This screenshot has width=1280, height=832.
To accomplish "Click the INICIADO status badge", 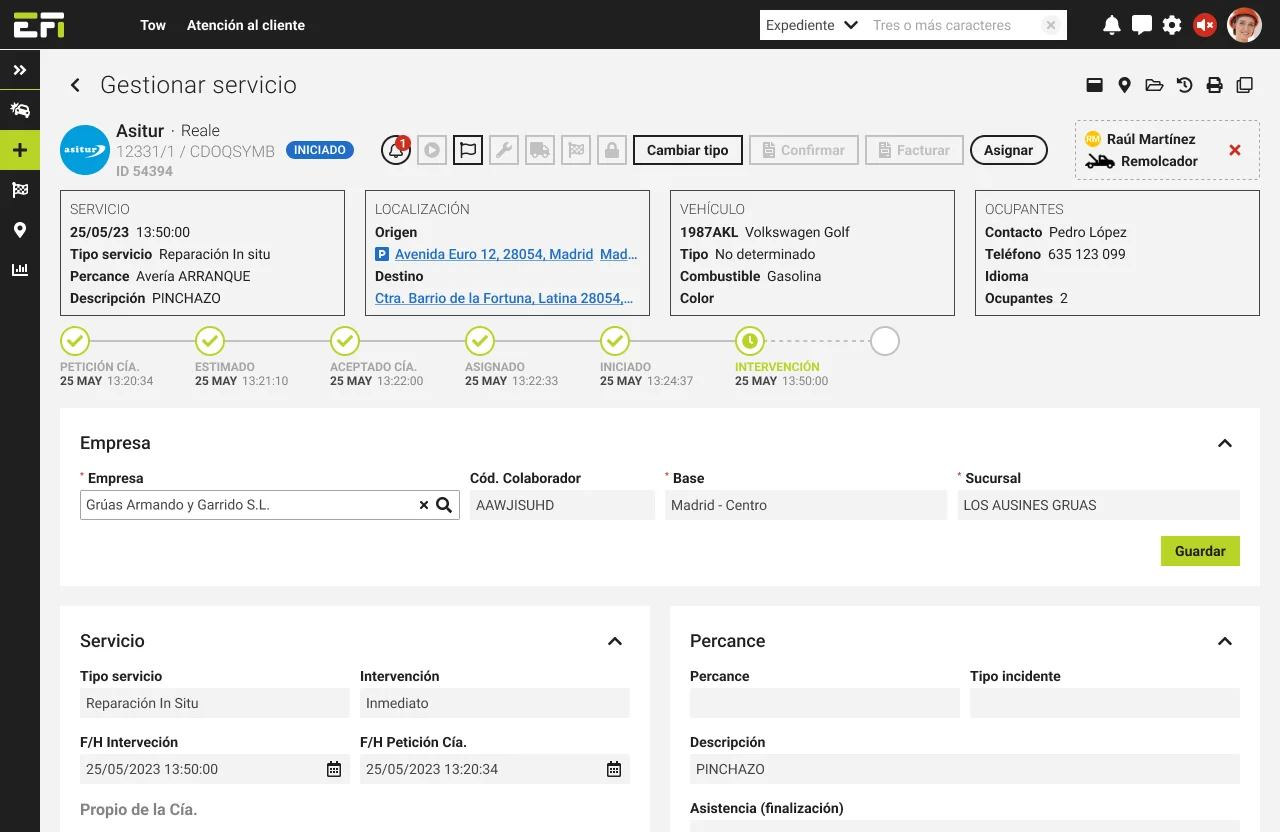I will (x=320, y=150).
